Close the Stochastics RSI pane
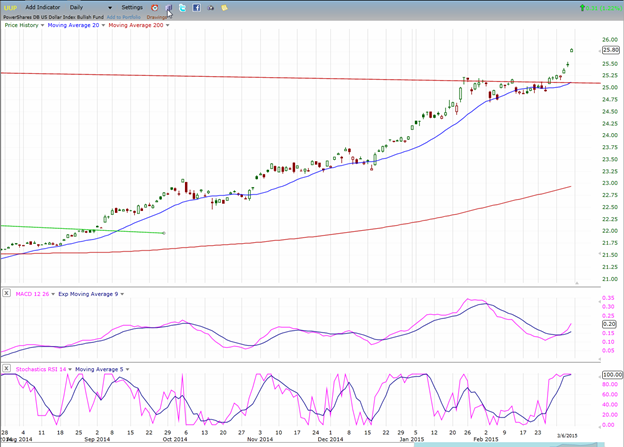The image size is (624, 447). [x=6, y=369]
